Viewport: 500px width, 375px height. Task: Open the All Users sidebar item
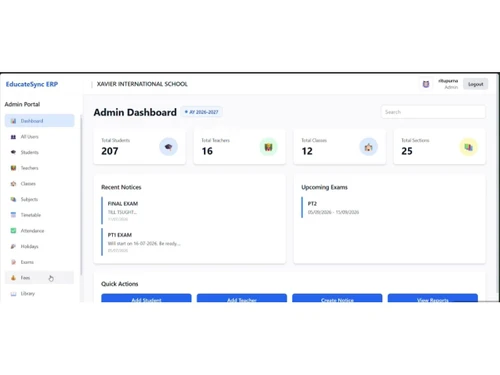(x=39, y=137)
